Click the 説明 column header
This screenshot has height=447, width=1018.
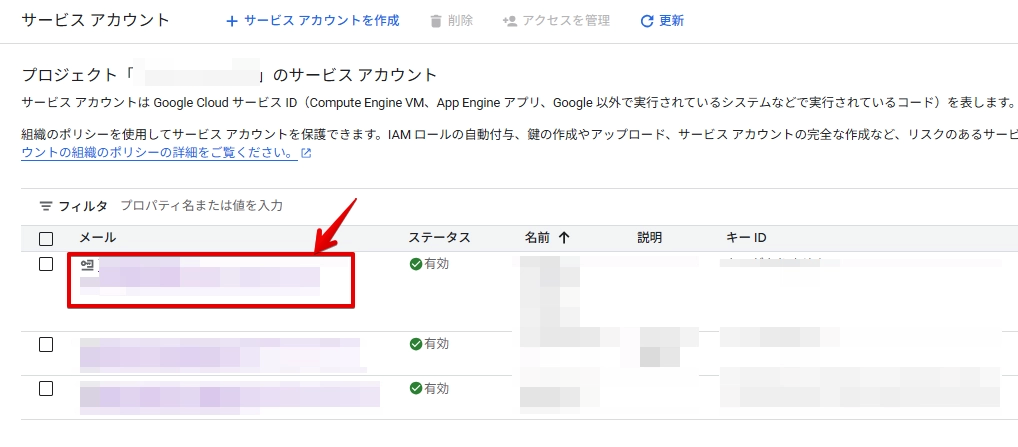[649, 237]
